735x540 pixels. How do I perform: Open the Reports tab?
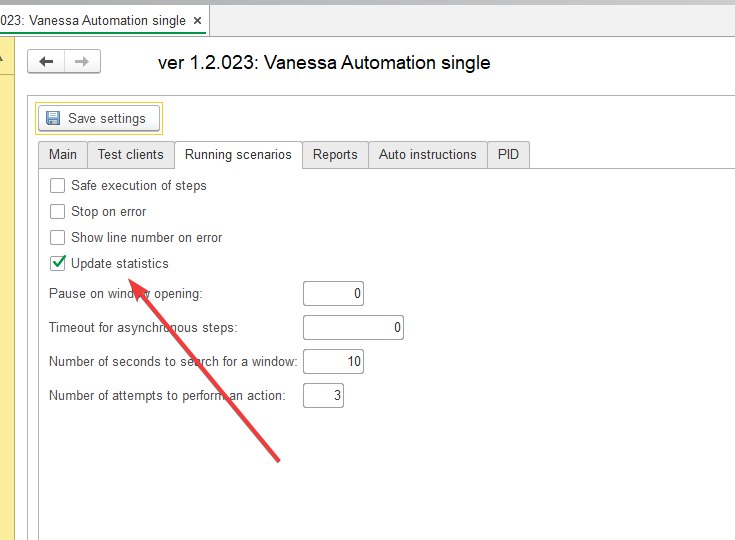pyautogui.click(x=335, y=155)
